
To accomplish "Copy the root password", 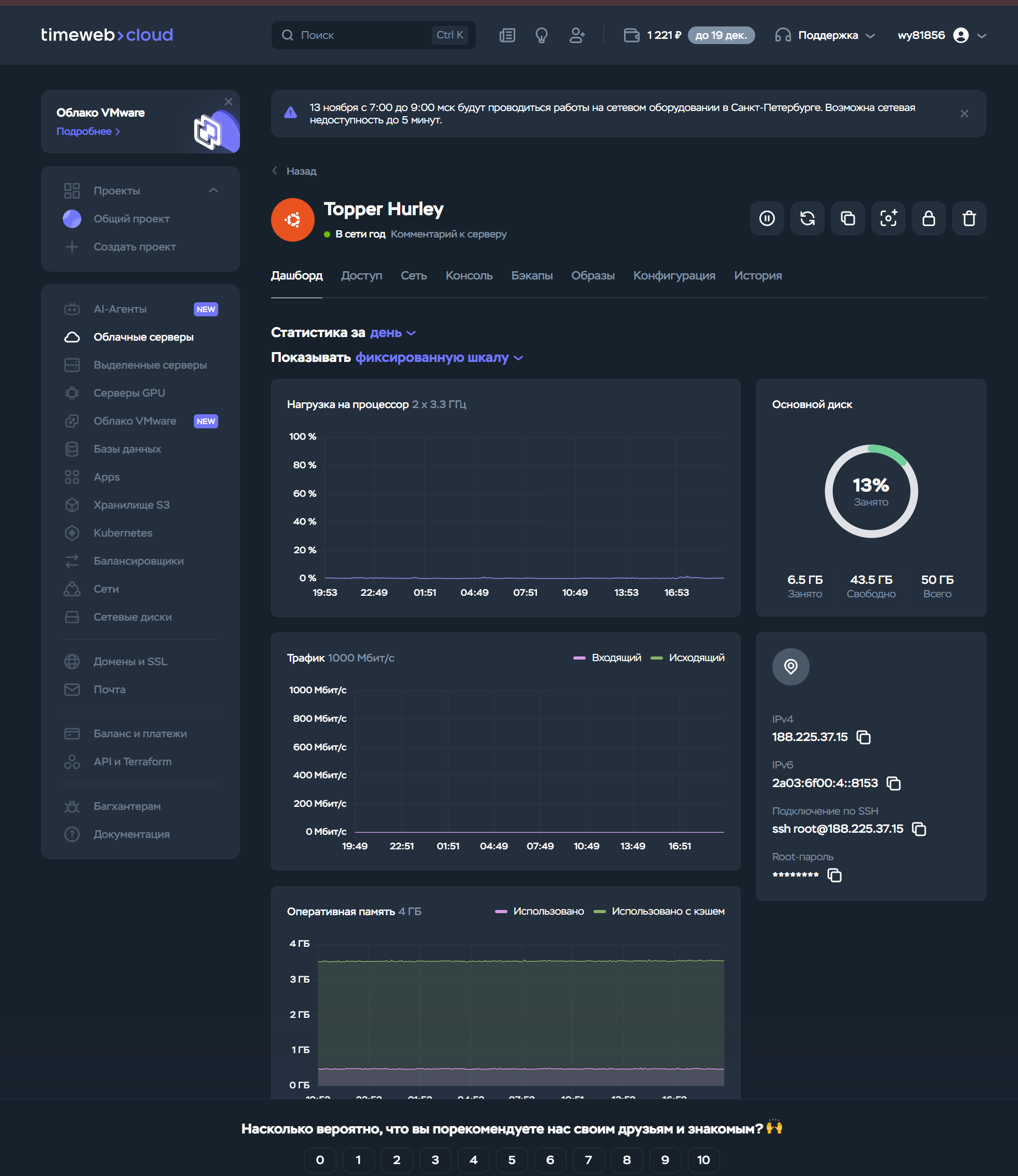I will click(834, 875).
